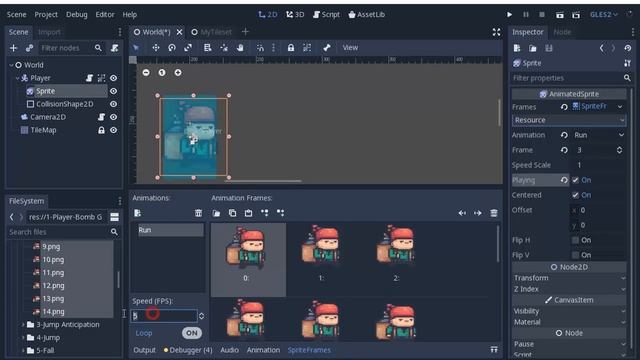Unlock the TileMap node lock icon
Image resolution: width=640 pixels, height=360 pixels.
pyautogui.click(x=101, y=130)
